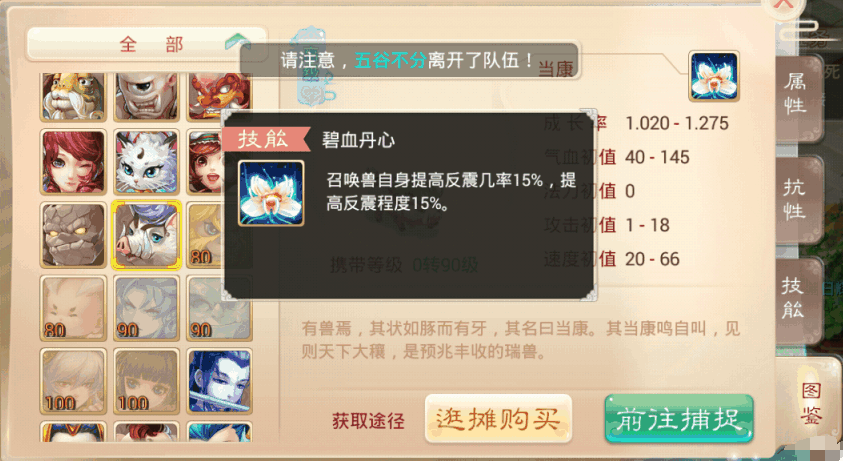Image resolution: width=843 pixels, height=461 pixels.
Task: Click the 逛摊购买 button
Action: (498, 419)
